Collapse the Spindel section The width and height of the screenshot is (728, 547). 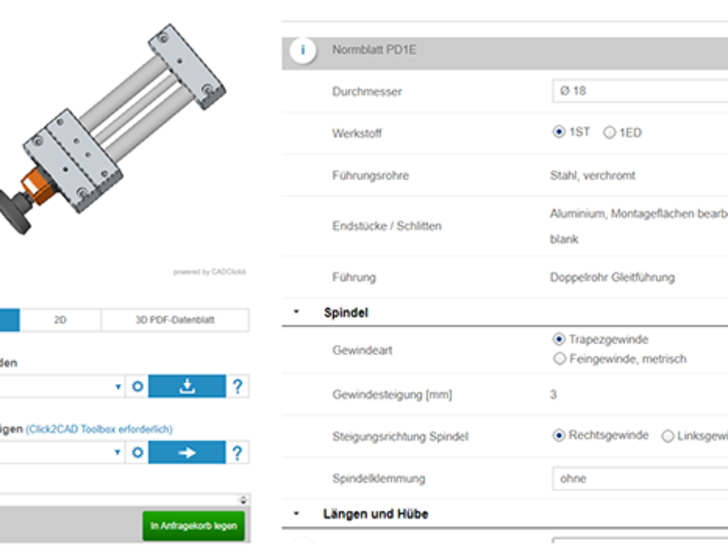[296, 313]
